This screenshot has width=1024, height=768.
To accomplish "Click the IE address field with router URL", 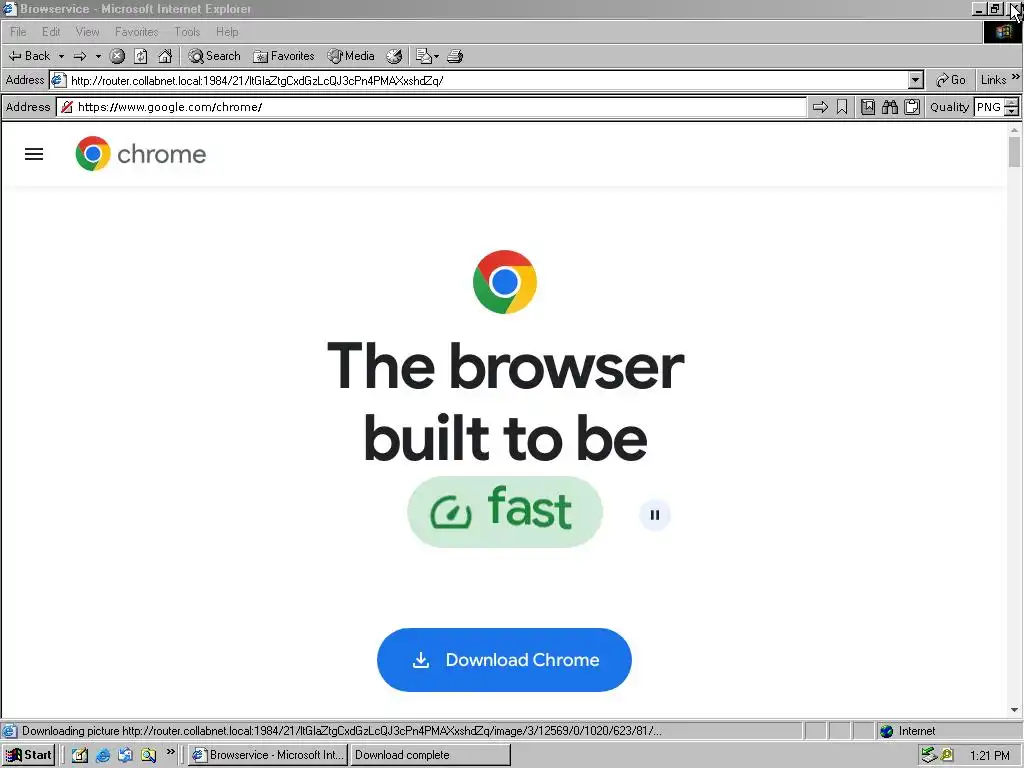I will 487,80.
